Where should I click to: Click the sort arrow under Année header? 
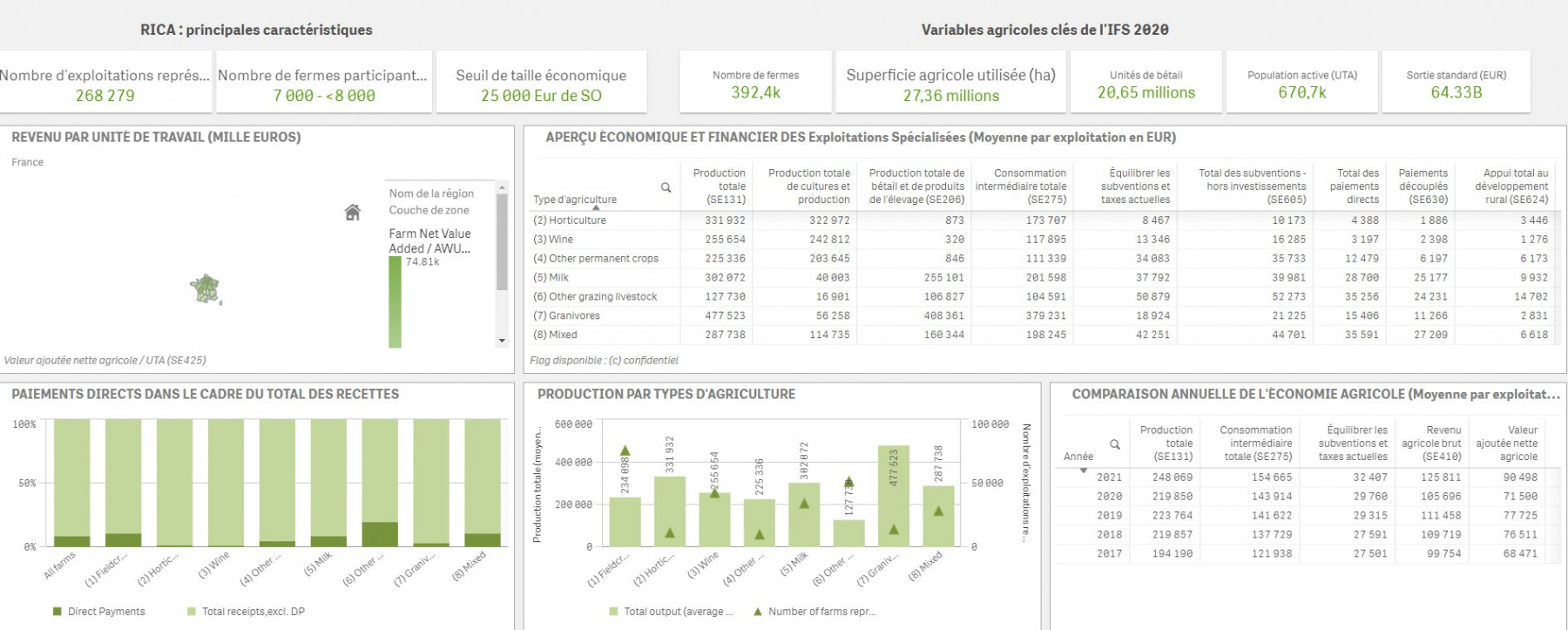click(1084, 471)
